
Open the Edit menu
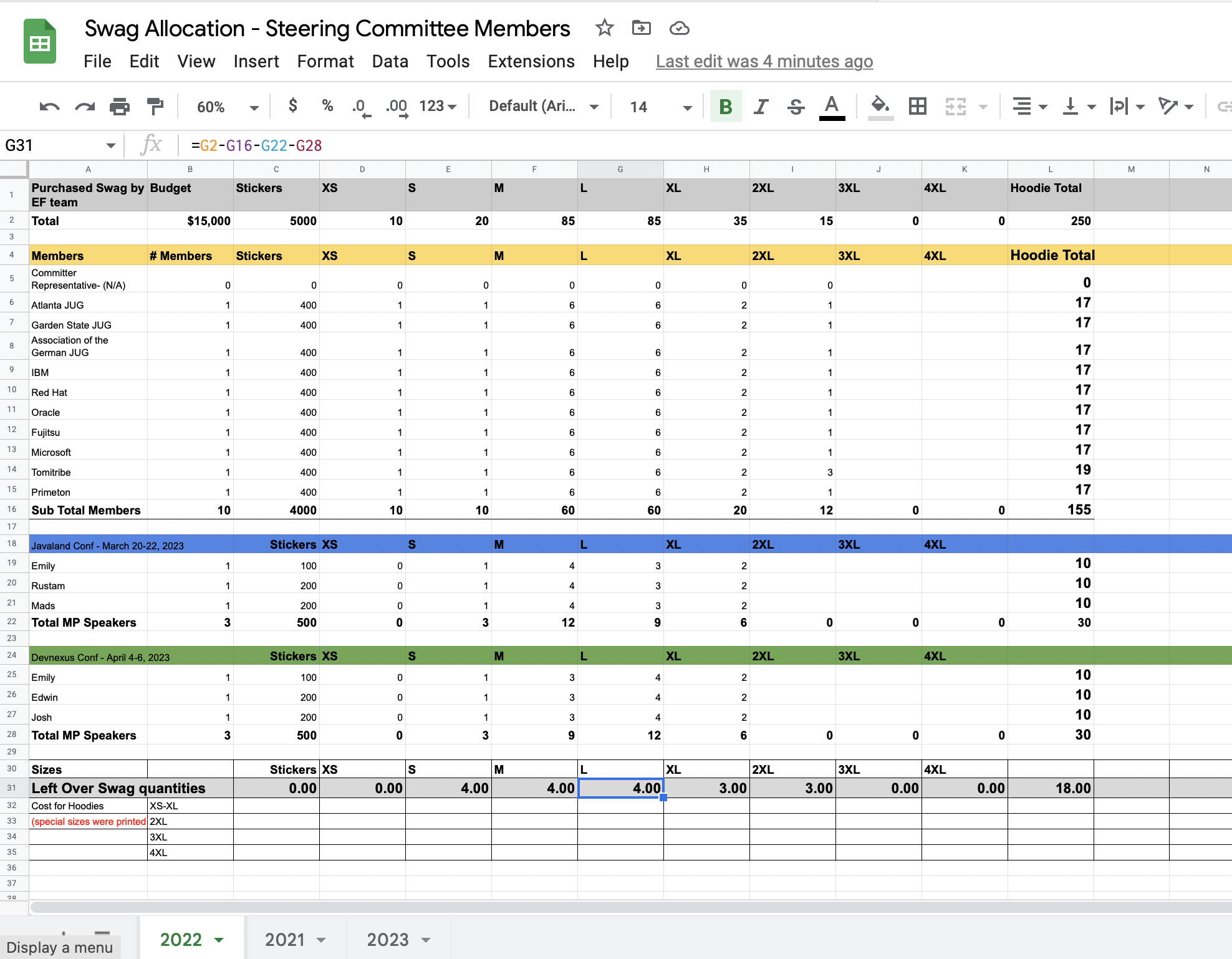click(144, 61)
